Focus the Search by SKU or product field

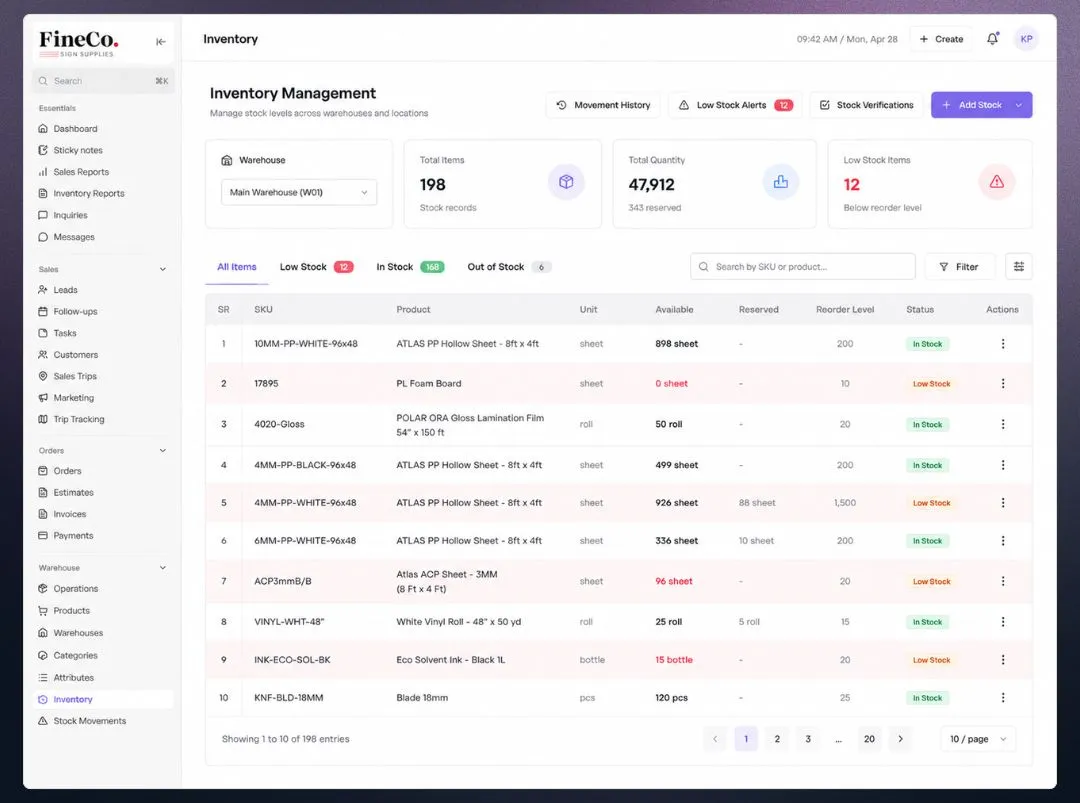(x=802, y=267)
